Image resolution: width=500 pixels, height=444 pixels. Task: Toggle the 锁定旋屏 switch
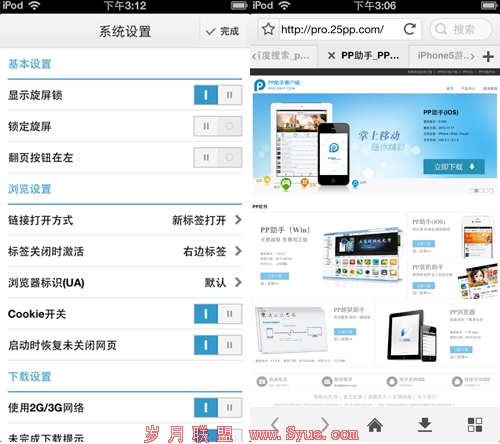(218, 126)
